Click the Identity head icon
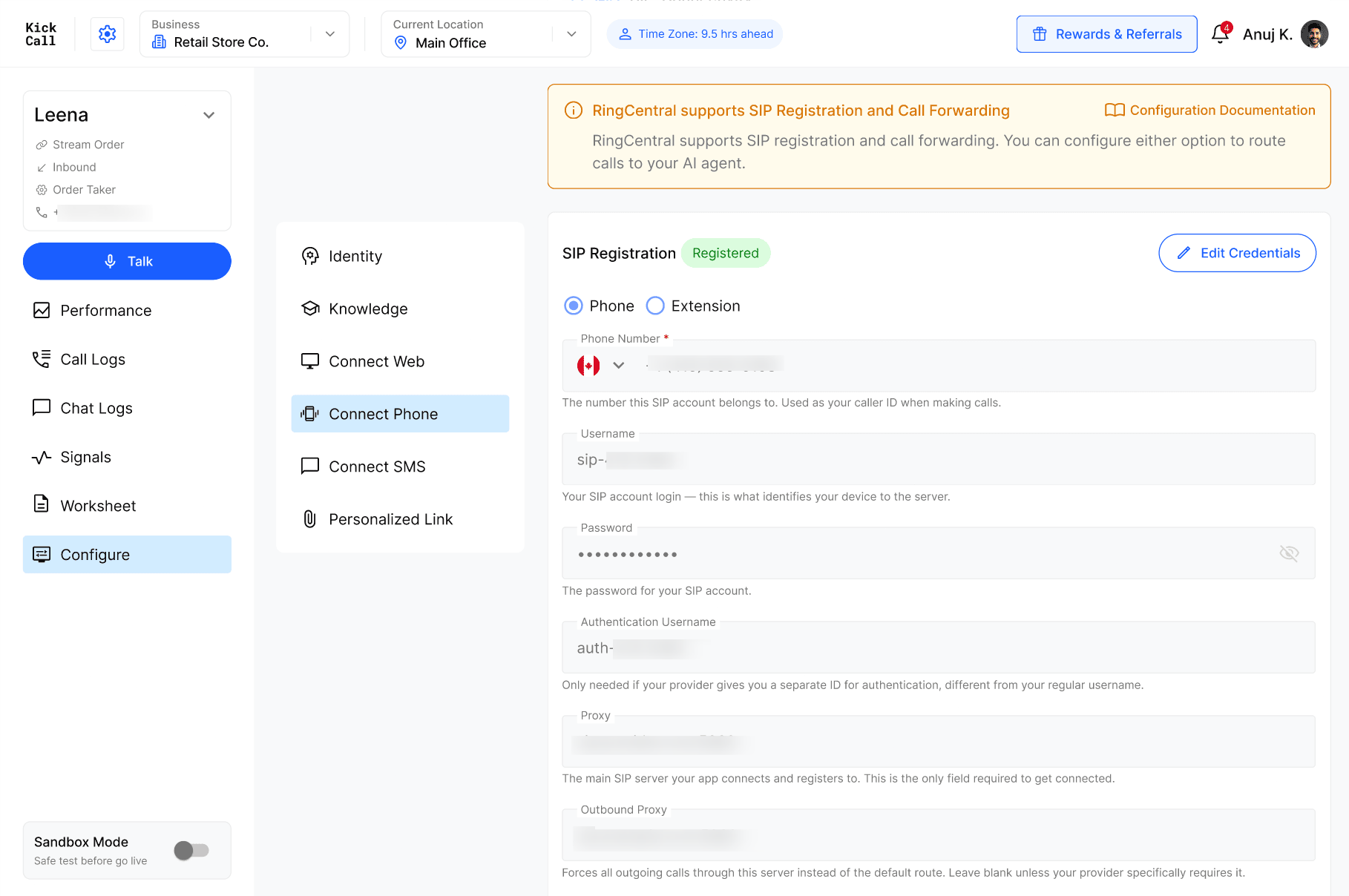 point(310,256)
